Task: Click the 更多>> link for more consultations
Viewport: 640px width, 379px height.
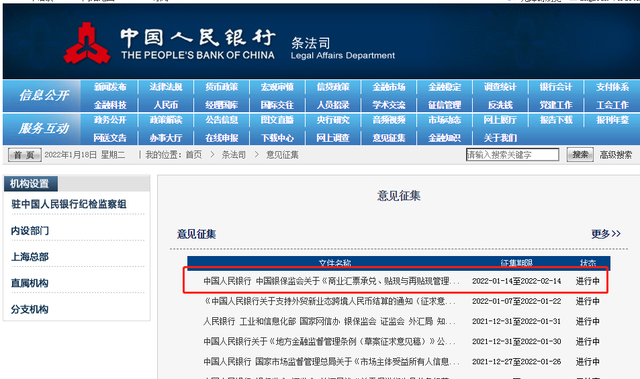Action: click(606, 234)
